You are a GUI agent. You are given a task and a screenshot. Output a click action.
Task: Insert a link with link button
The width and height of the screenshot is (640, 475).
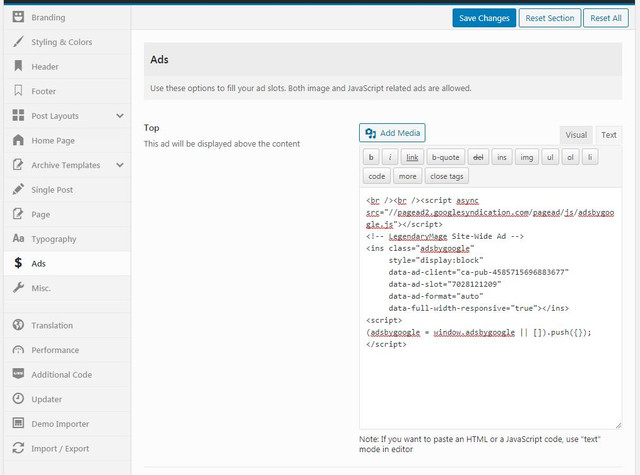[412, 157]
